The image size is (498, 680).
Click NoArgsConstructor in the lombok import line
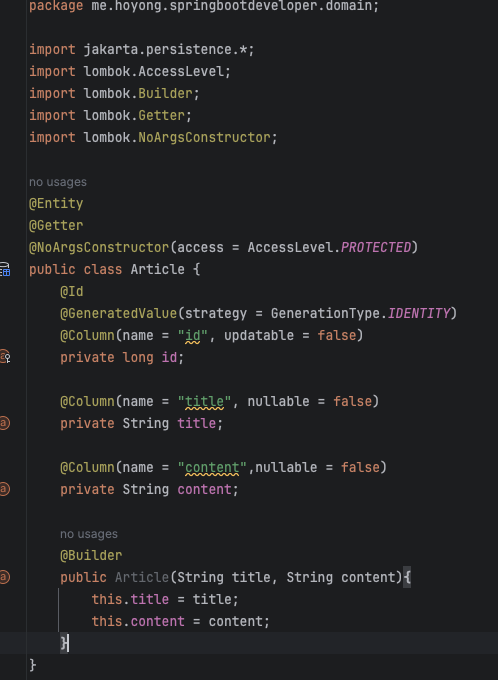point(204,137)
